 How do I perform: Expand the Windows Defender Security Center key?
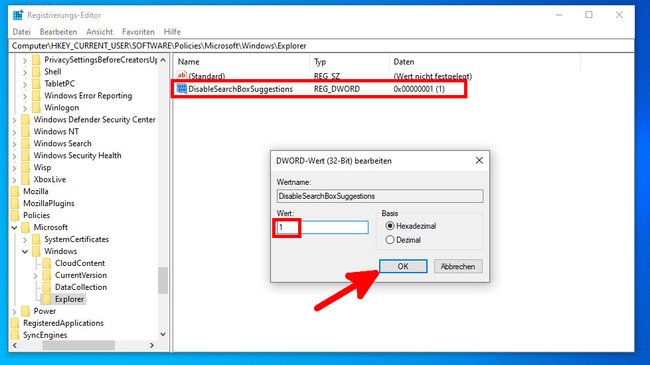click(x=15, y=120)
